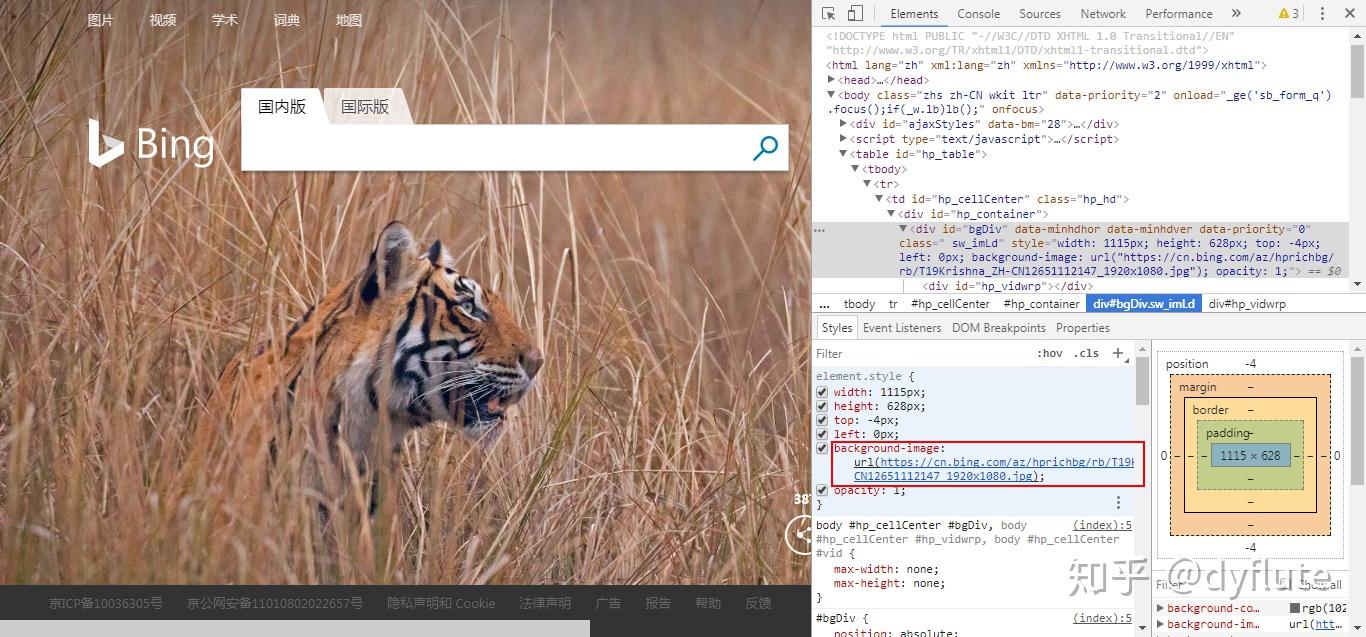Viewport: 1366px width, 637px height.
Task: Open the warnings counter showing 3
Action: tap(1289, 14)
